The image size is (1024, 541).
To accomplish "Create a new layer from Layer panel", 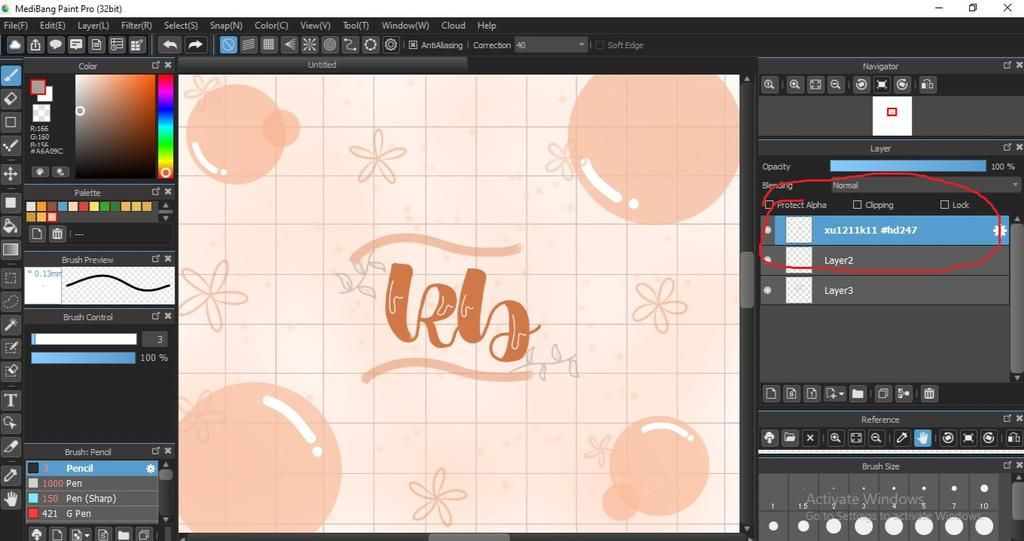I will coord(771,393).
